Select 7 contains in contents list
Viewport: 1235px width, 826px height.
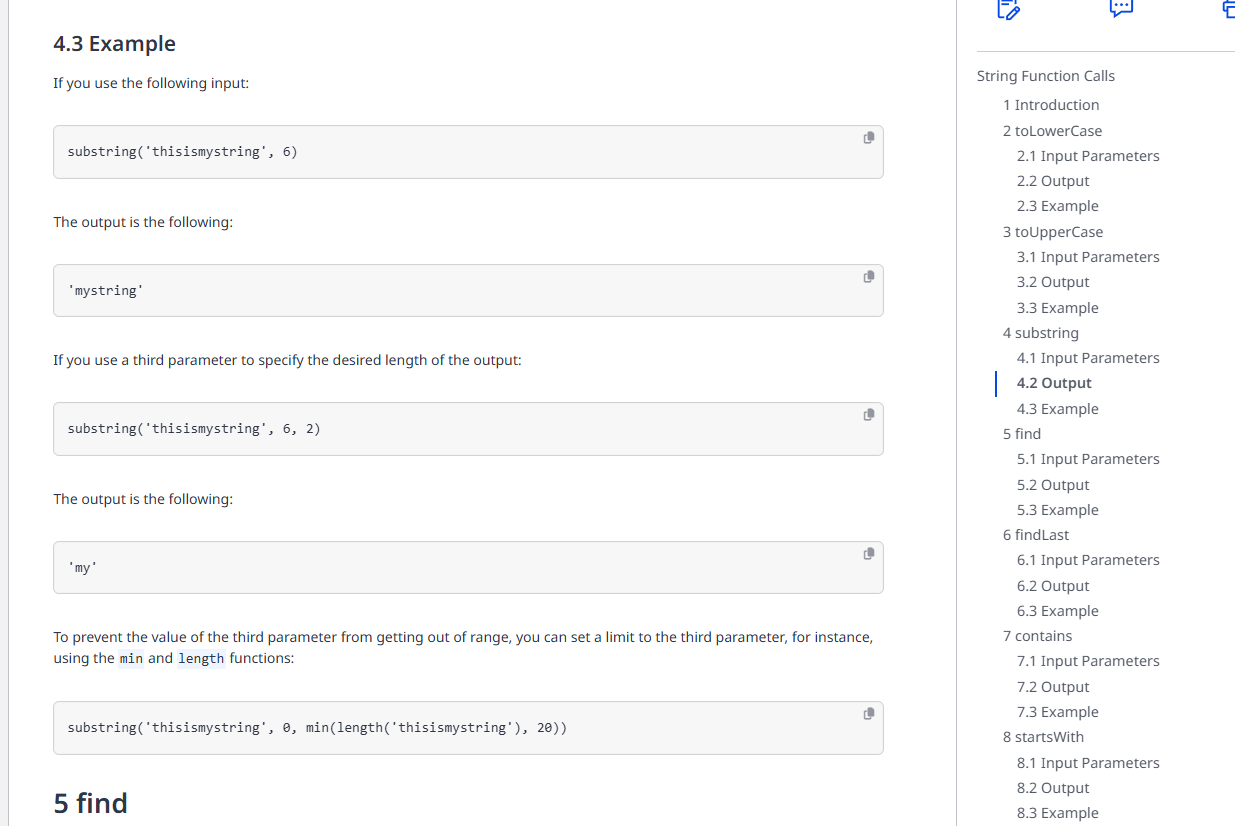[x=1038, y=636]
